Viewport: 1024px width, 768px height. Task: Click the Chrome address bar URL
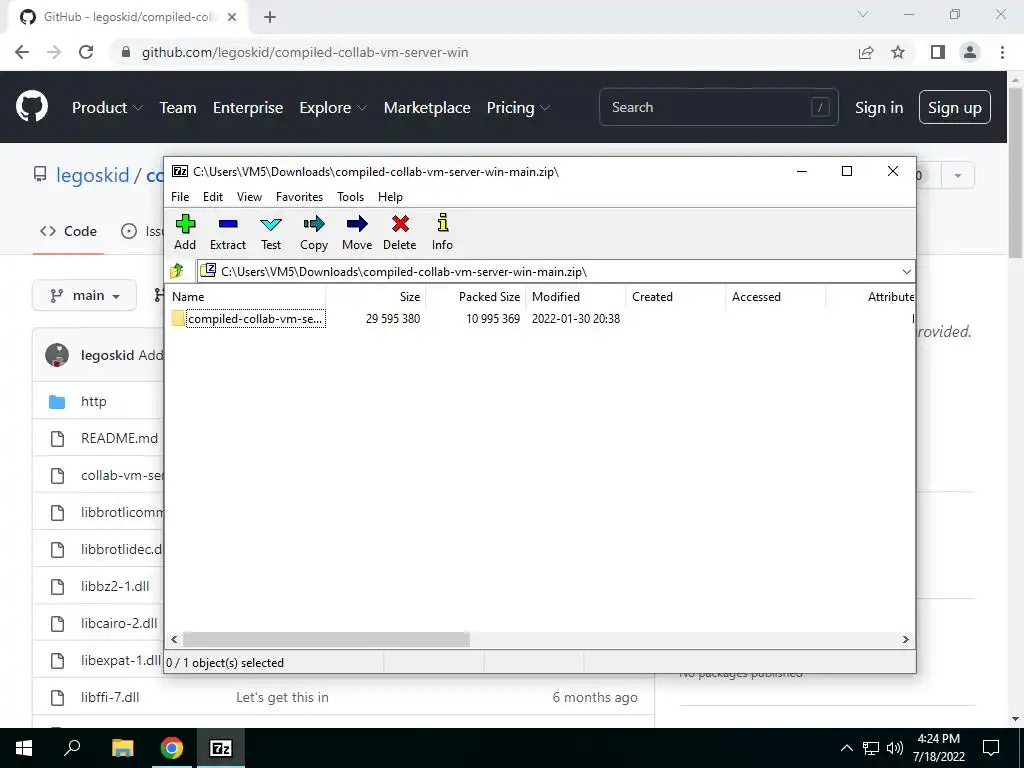(x=305, y=52)
